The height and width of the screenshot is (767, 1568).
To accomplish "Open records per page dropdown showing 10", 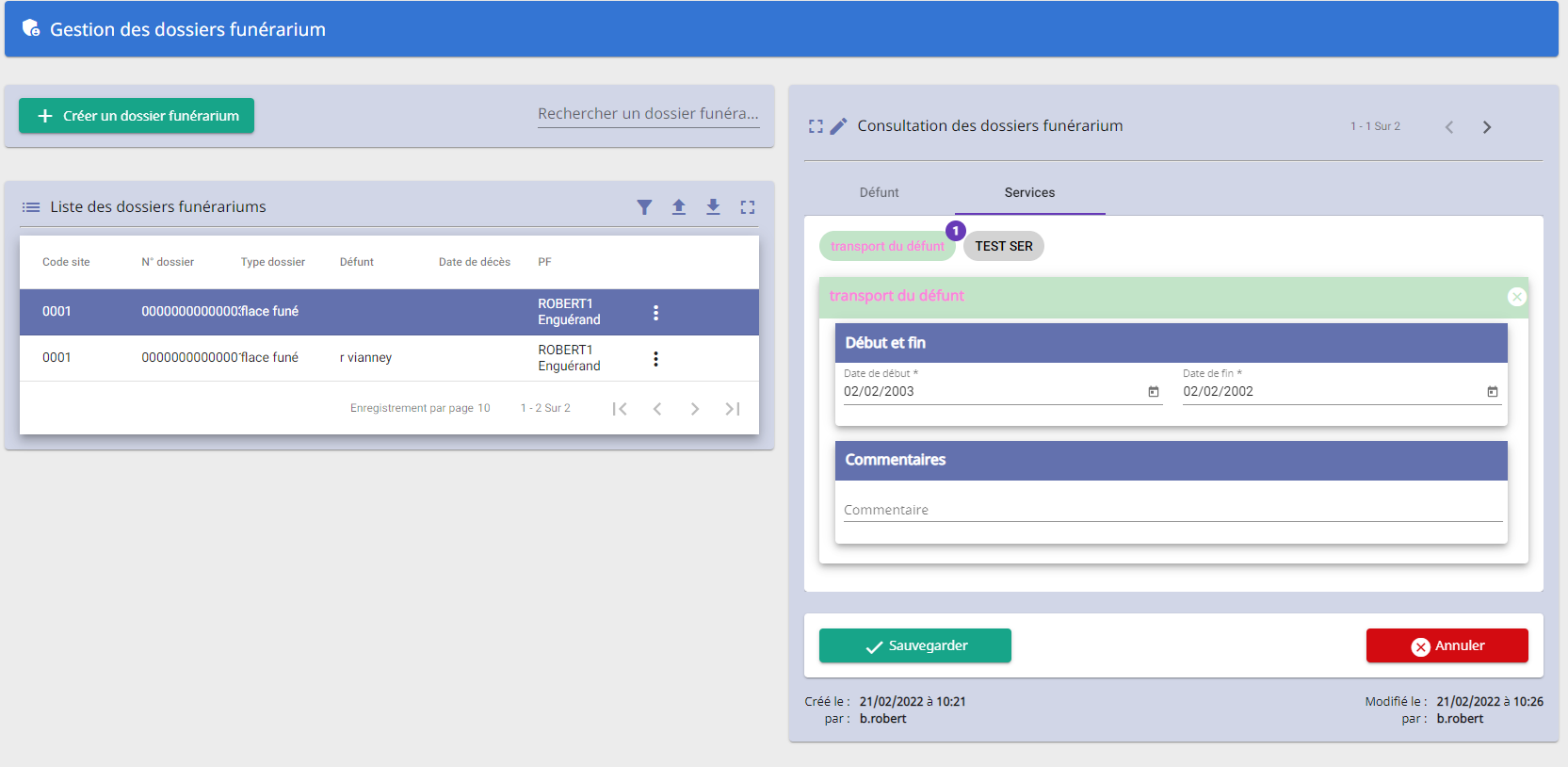I will (x=484, y=409).
